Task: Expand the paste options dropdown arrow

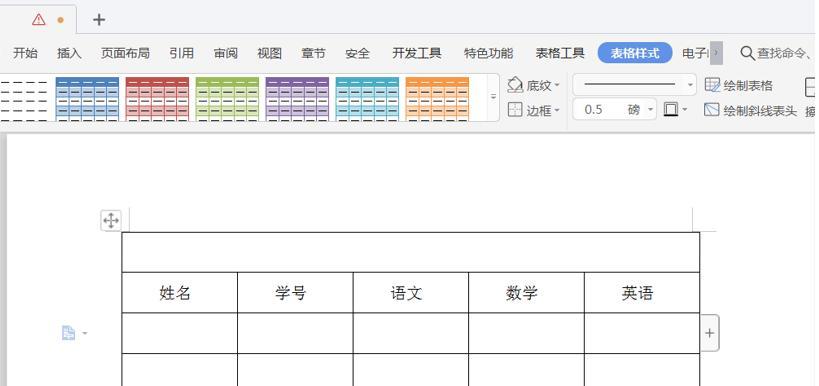Action: (x=85, y=333)
